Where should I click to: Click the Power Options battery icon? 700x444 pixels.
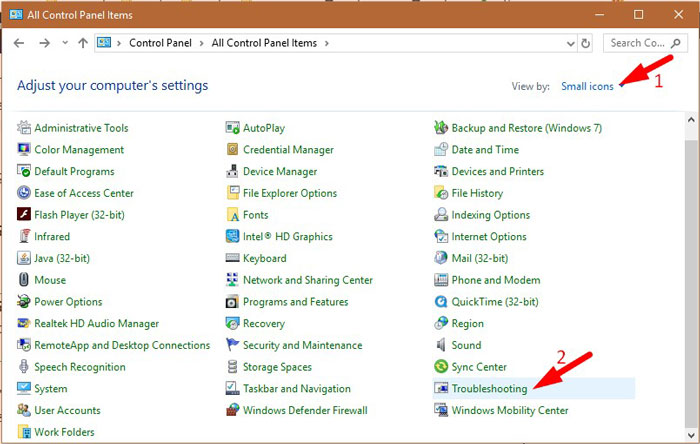click(x=24, y=302)
